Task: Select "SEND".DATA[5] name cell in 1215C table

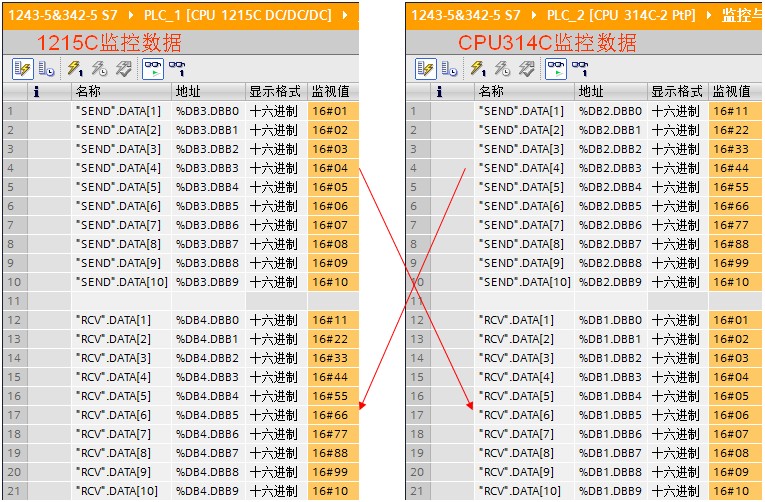Action: tap(121, 187)
